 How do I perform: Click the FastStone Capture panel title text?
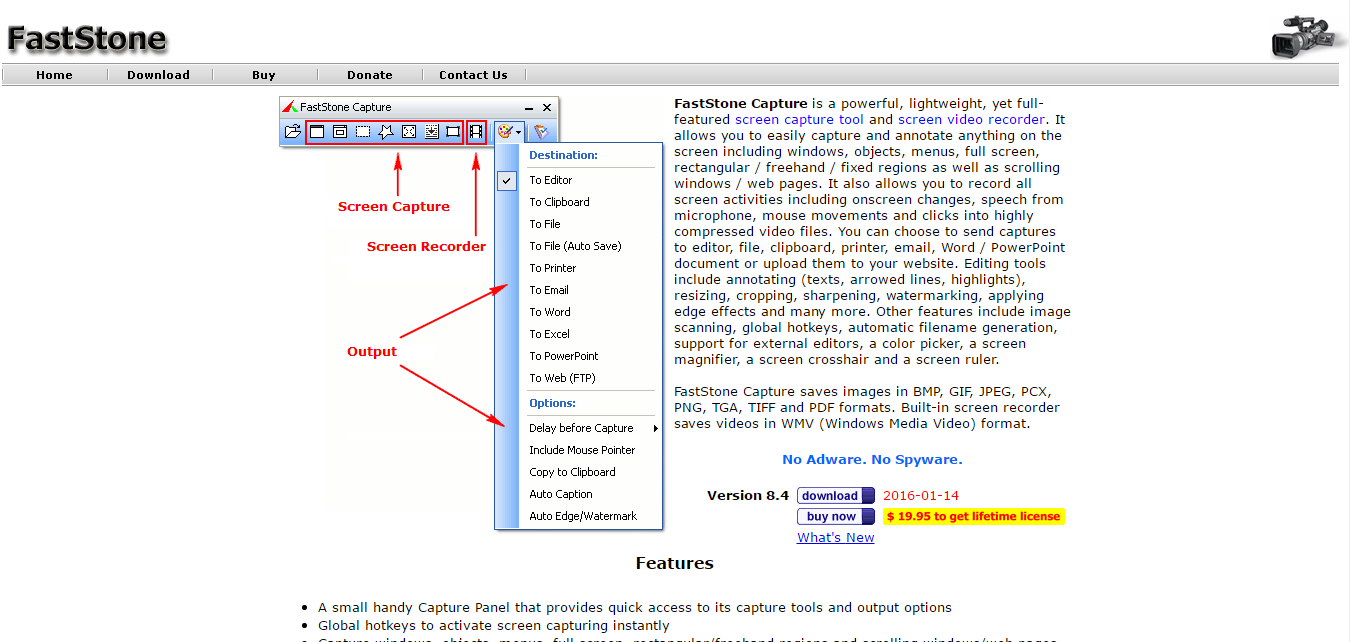point(346,107)
